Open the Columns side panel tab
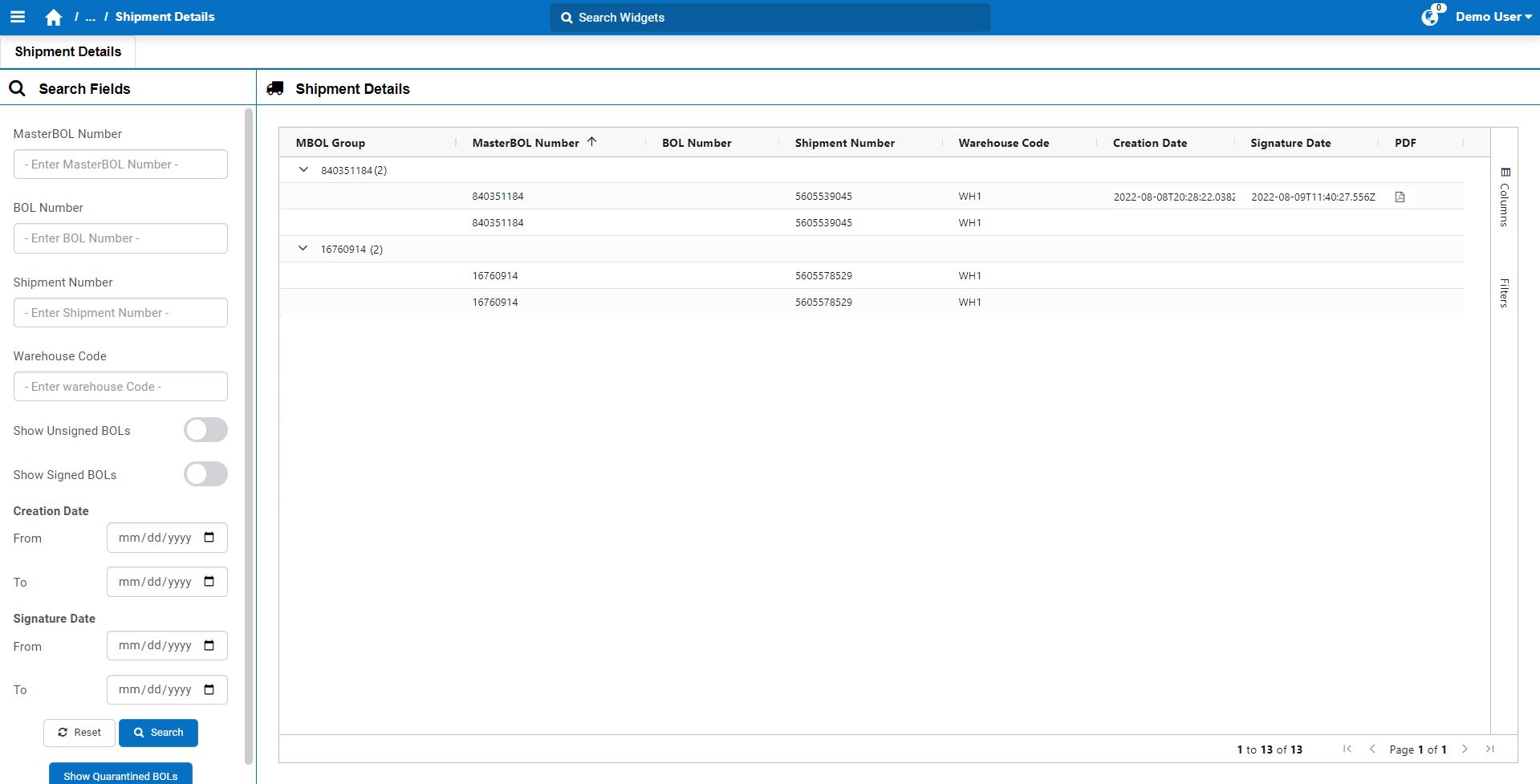 (x=1505, y=197)
